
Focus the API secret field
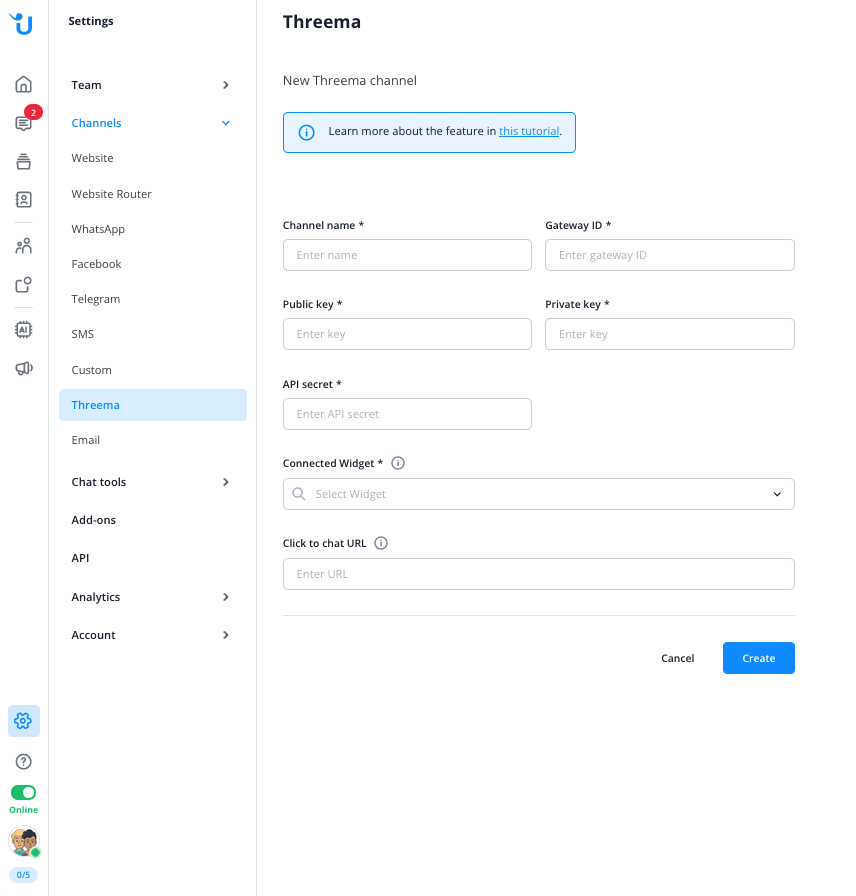tap(407, 414)
